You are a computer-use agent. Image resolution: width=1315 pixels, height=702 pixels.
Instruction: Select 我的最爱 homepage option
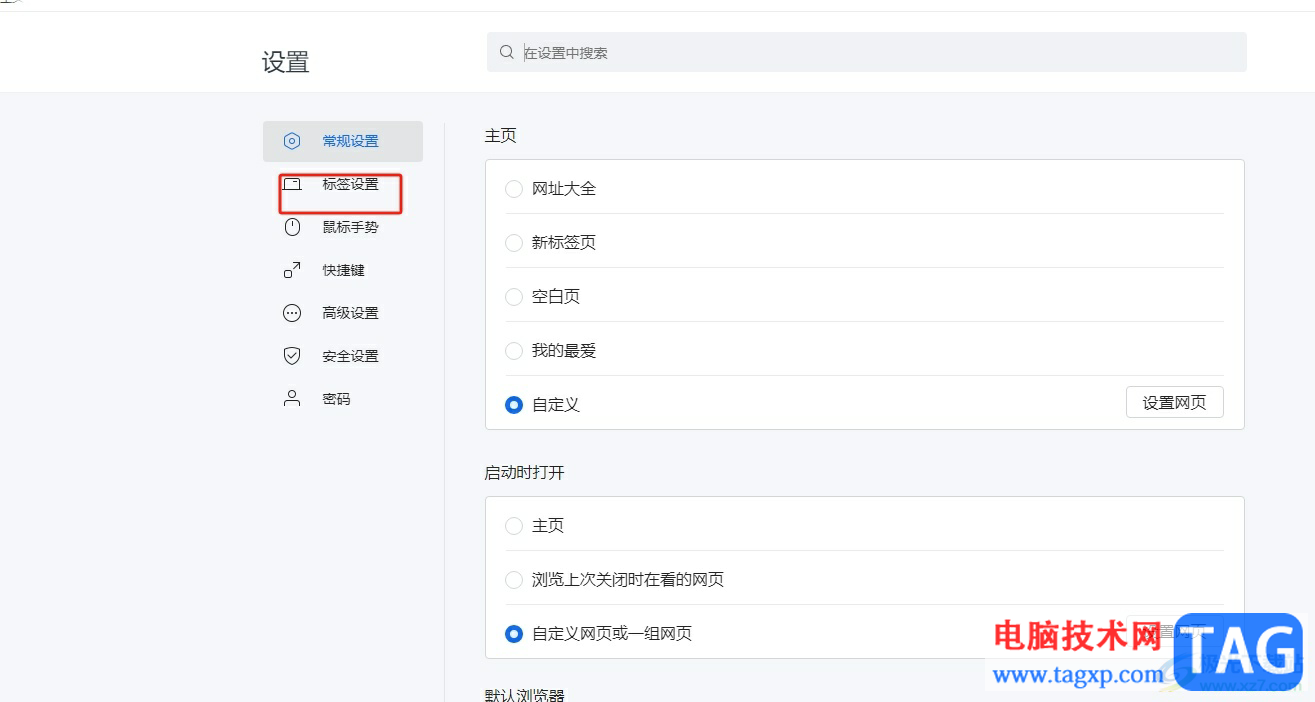click(x=513, y=350)
